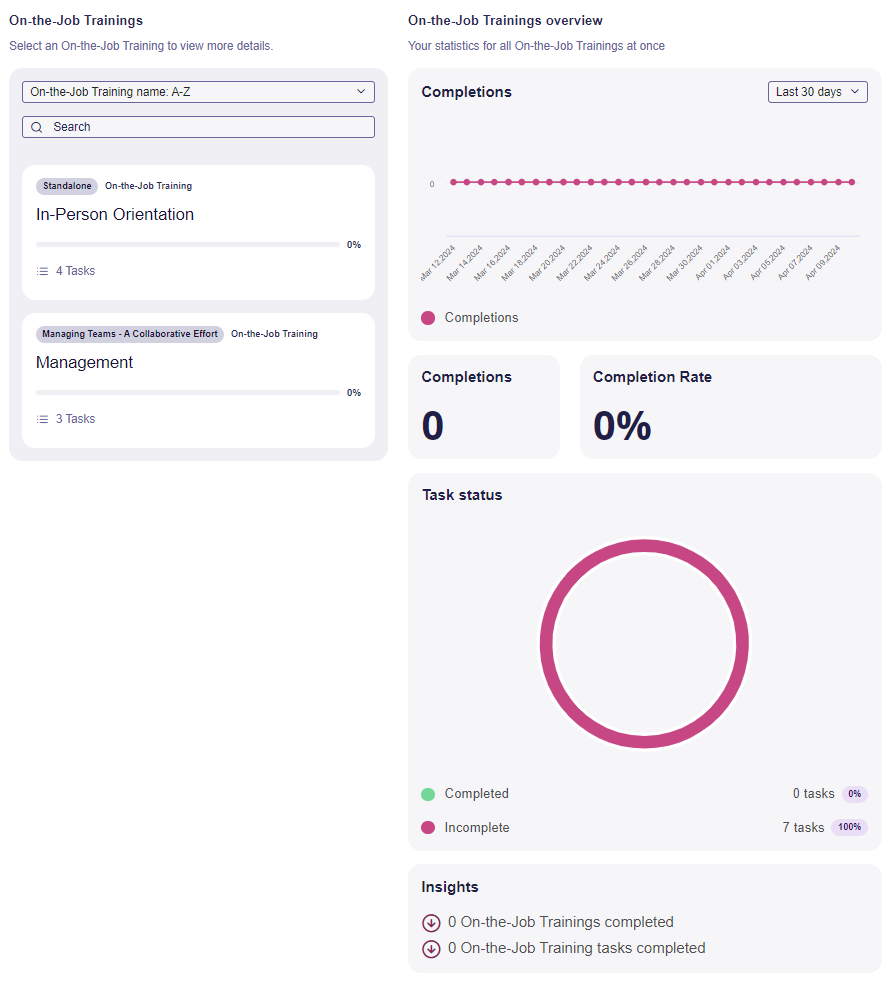888x986 pixels.
Task: Open the "Last 30 days" date range dropdown
Action: (x=817, y=91)
